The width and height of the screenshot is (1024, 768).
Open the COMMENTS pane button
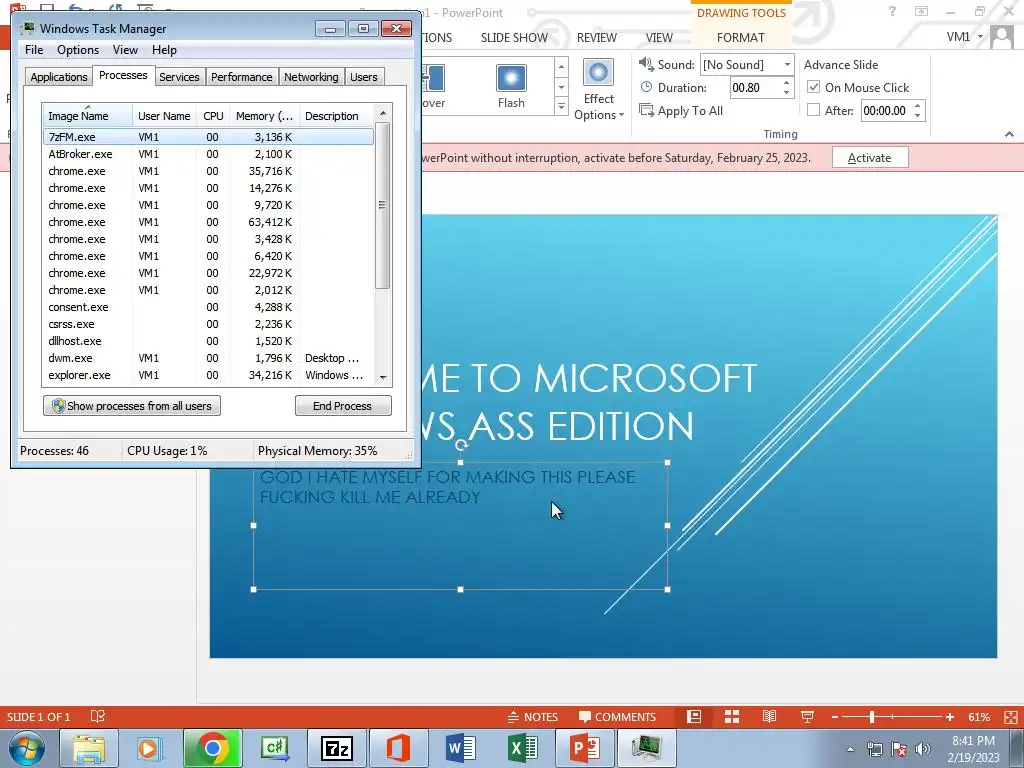pyautogui.click(x=617, y=716)
